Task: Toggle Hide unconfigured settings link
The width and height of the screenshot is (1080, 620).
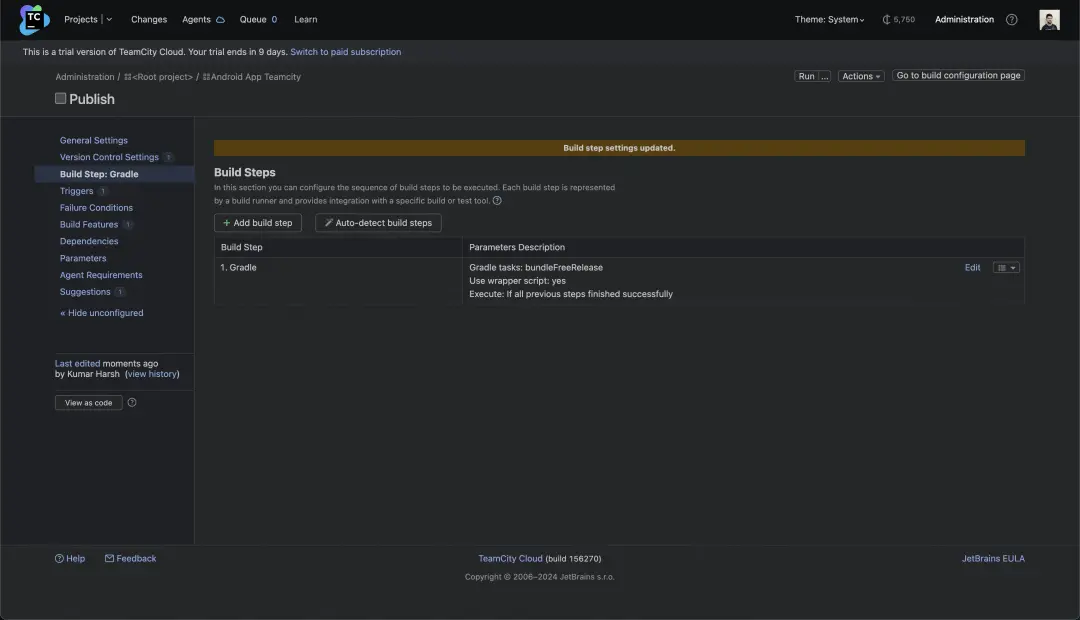Action: (101, 313)
